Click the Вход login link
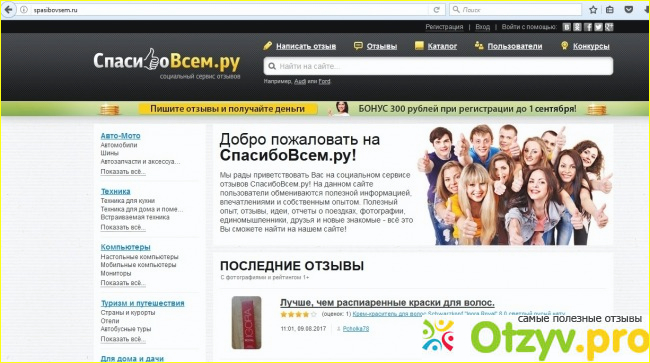This screenshot has width=650, height=363. [483, 27]
